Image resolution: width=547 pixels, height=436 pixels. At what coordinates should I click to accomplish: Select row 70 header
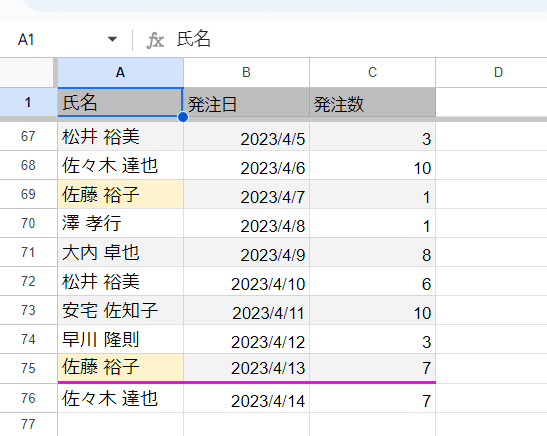coord(28,223)
